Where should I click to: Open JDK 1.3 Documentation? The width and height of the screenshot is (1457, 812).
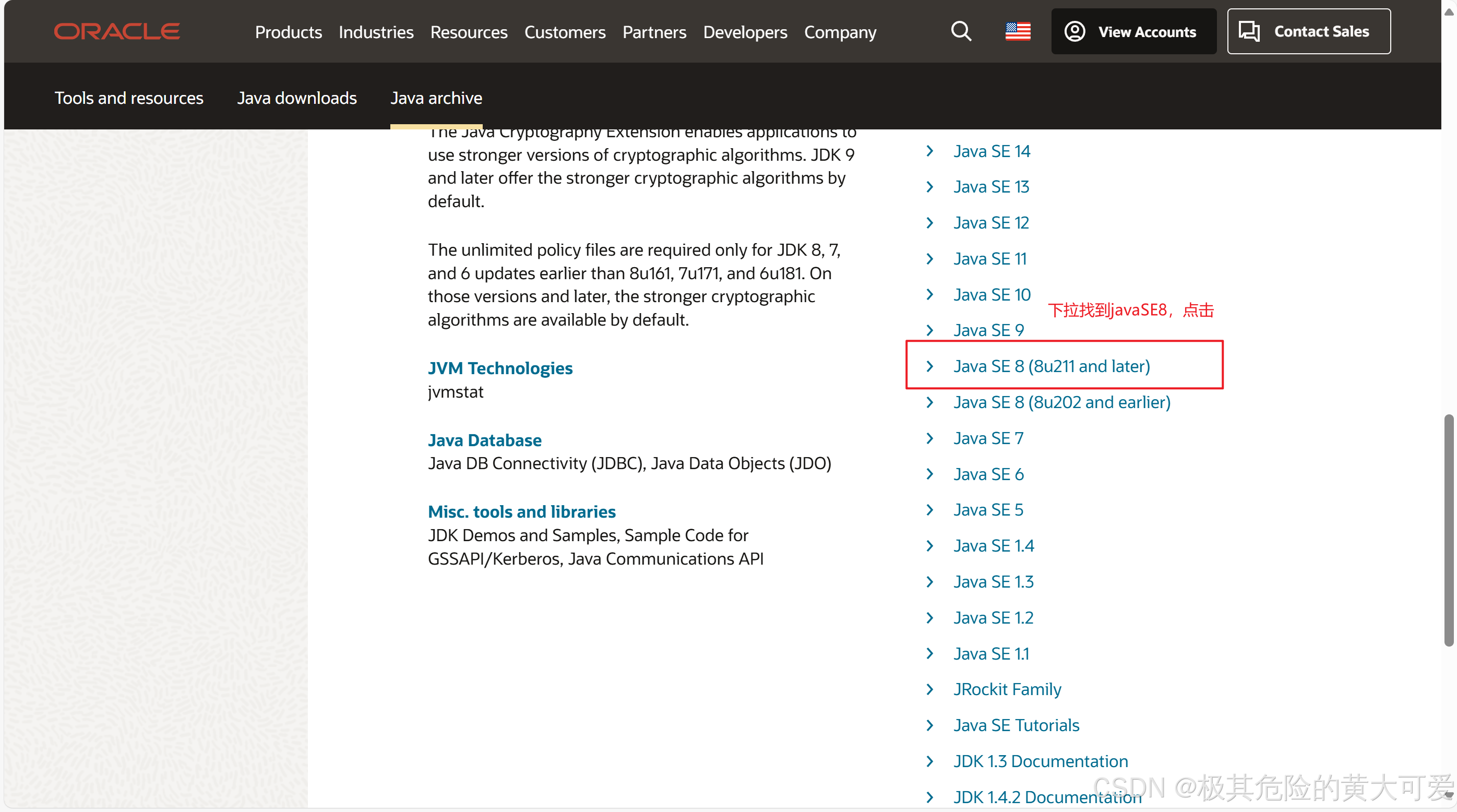pos(1040,761)
